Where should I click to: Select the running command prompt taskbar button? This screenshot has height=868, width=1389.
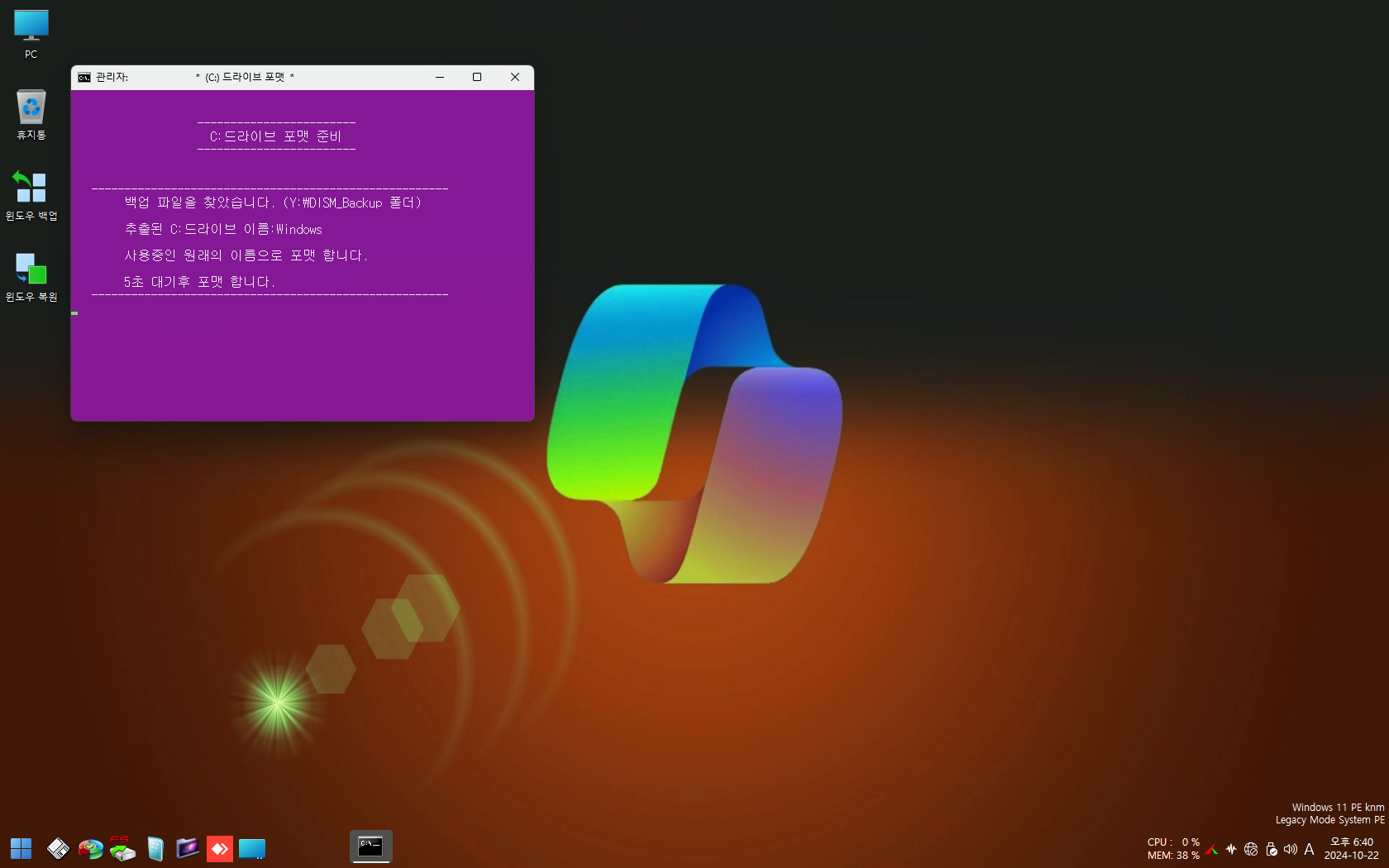click(x=370, y=847)
